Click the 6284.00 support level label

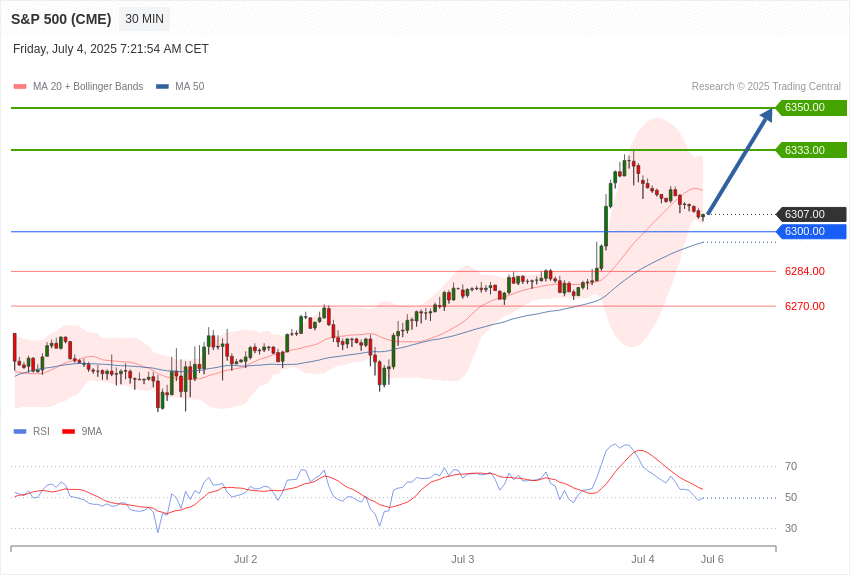tap(804, 271)
